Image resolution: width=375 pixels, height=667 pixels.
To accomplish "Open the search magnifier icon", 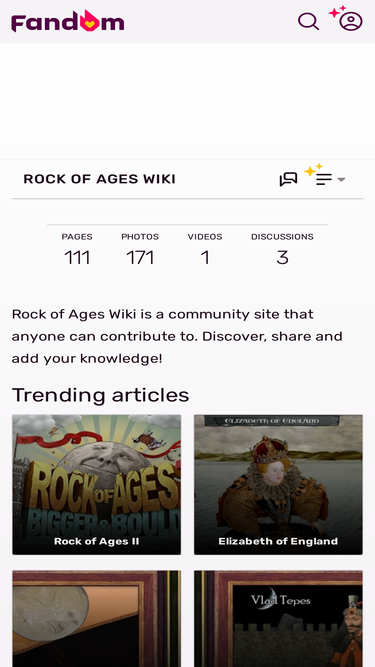I will point(309,21).
